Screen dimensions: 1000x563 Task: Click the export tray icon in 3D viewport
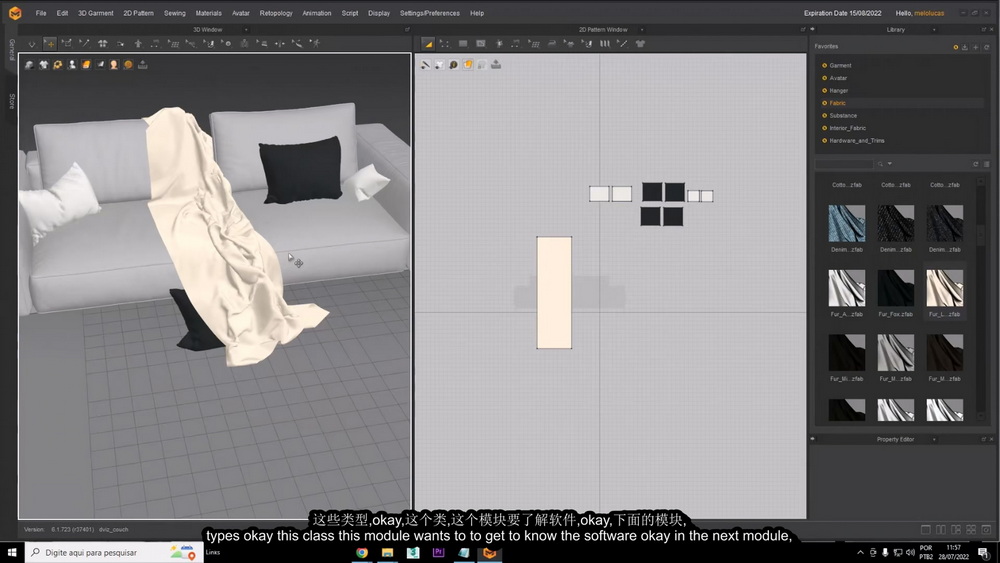coord(142,64)
